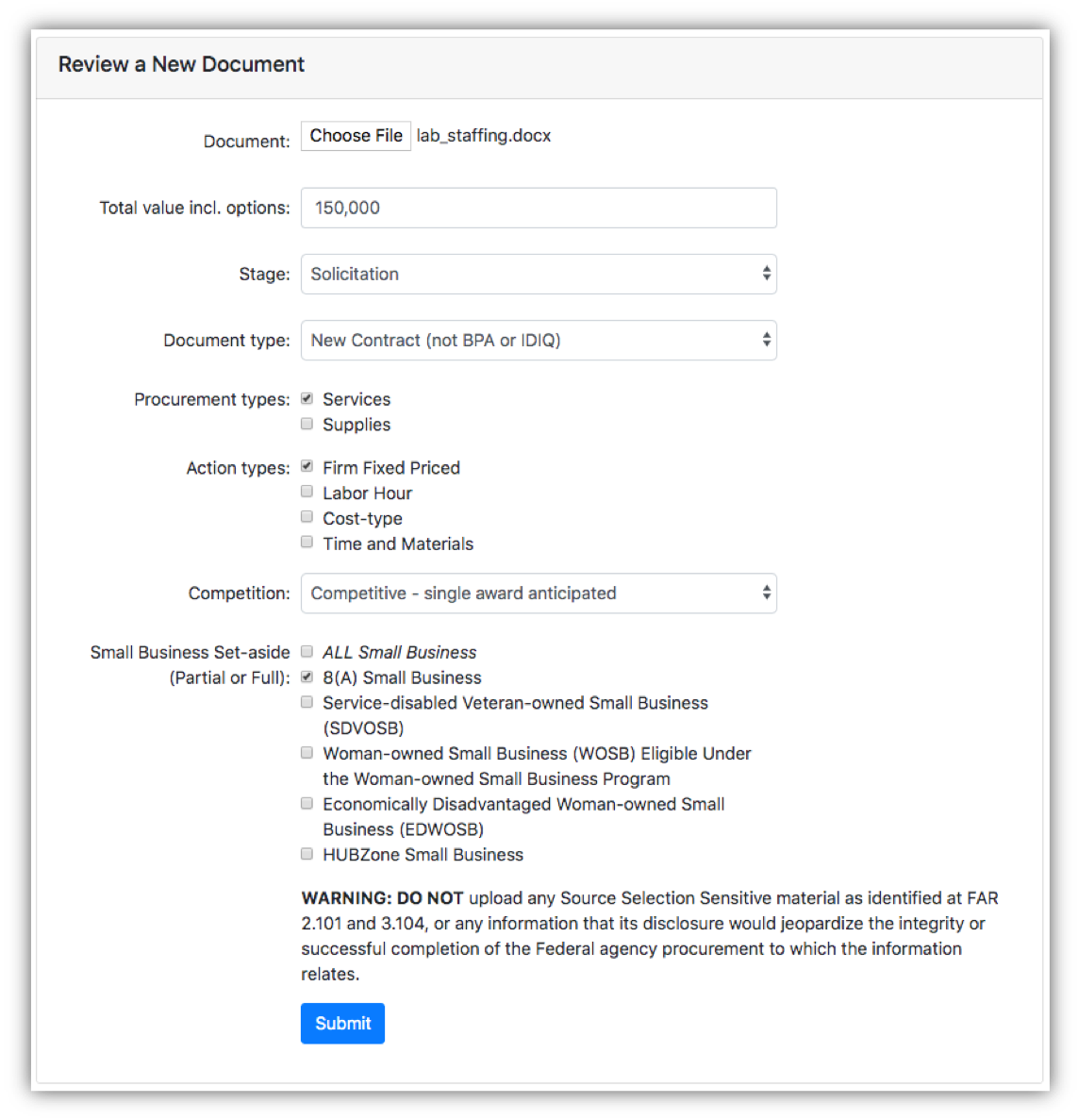Click the Review a New Document heading
The height and width of the screenshot is (1120, 1078).
[x=181, y=64]
